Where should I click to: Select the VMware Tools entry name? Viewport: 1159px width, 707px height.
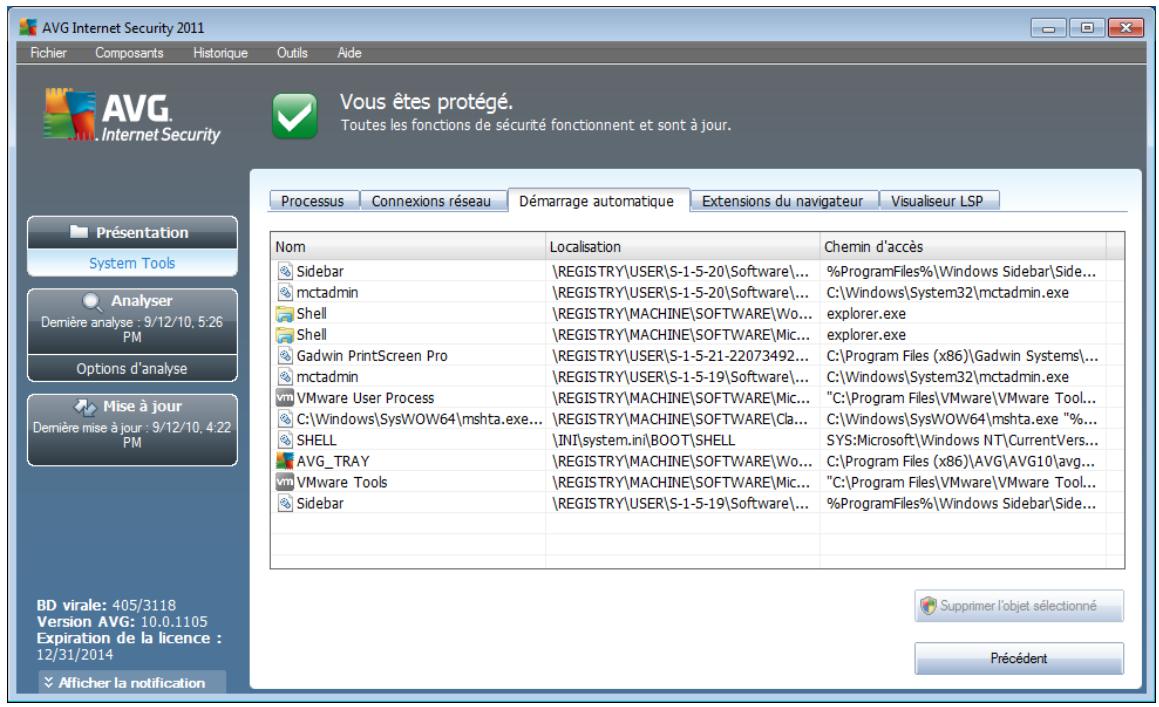[341, 482]
